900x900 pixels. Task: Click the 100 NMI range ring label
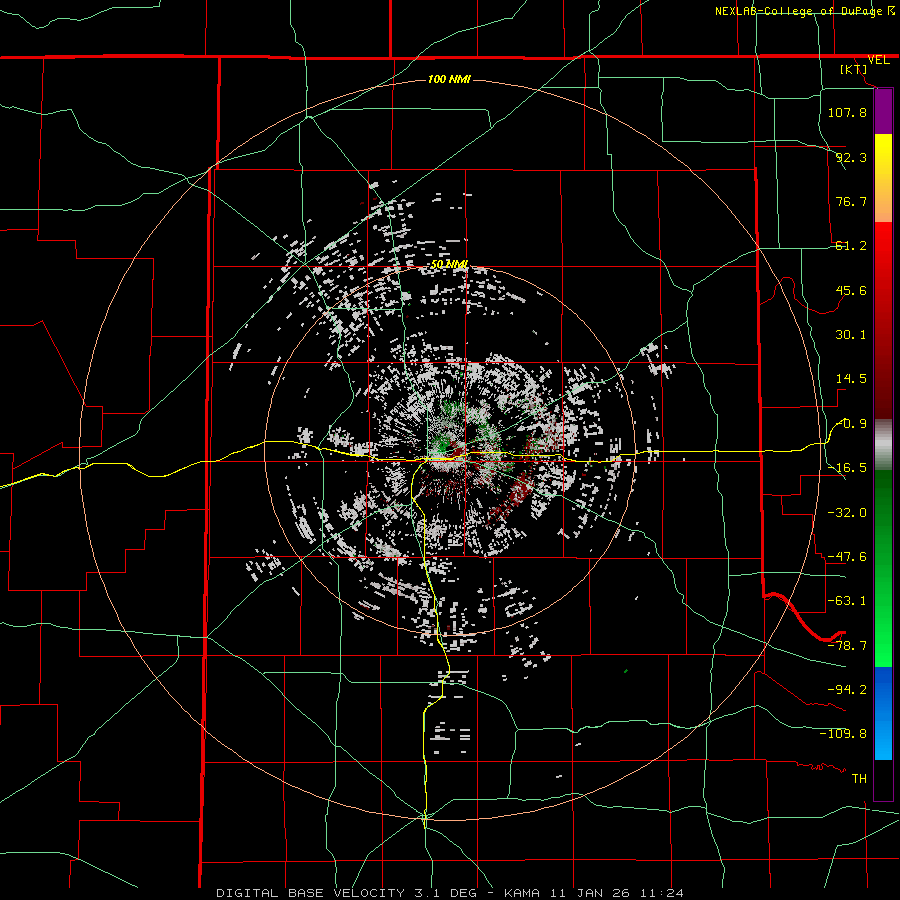pos(449,79)
